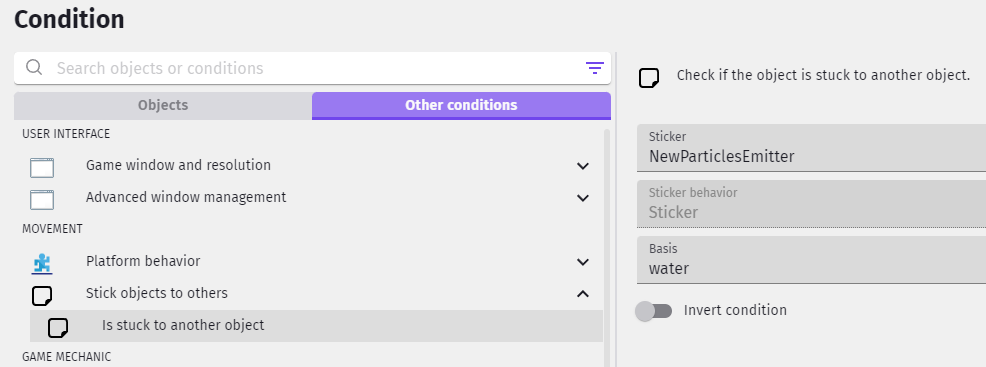Click the Advanced window management icon
This screenshot has height=367, width=986.
coord(42,199)
